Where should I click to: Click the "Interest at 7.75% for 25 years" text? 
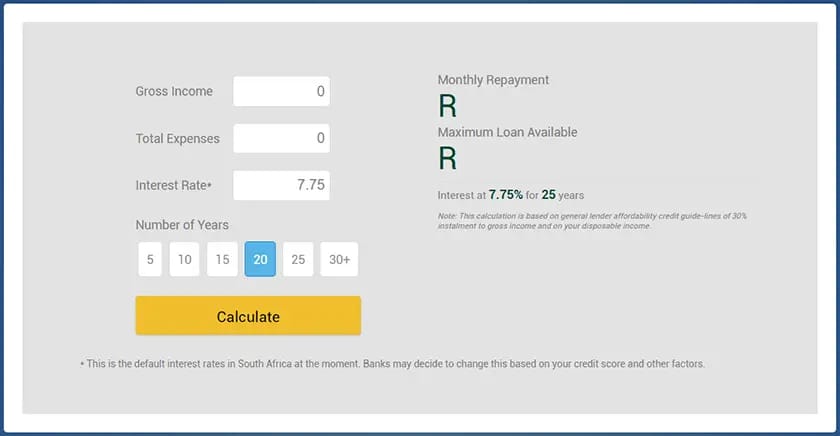coord(510,195)
